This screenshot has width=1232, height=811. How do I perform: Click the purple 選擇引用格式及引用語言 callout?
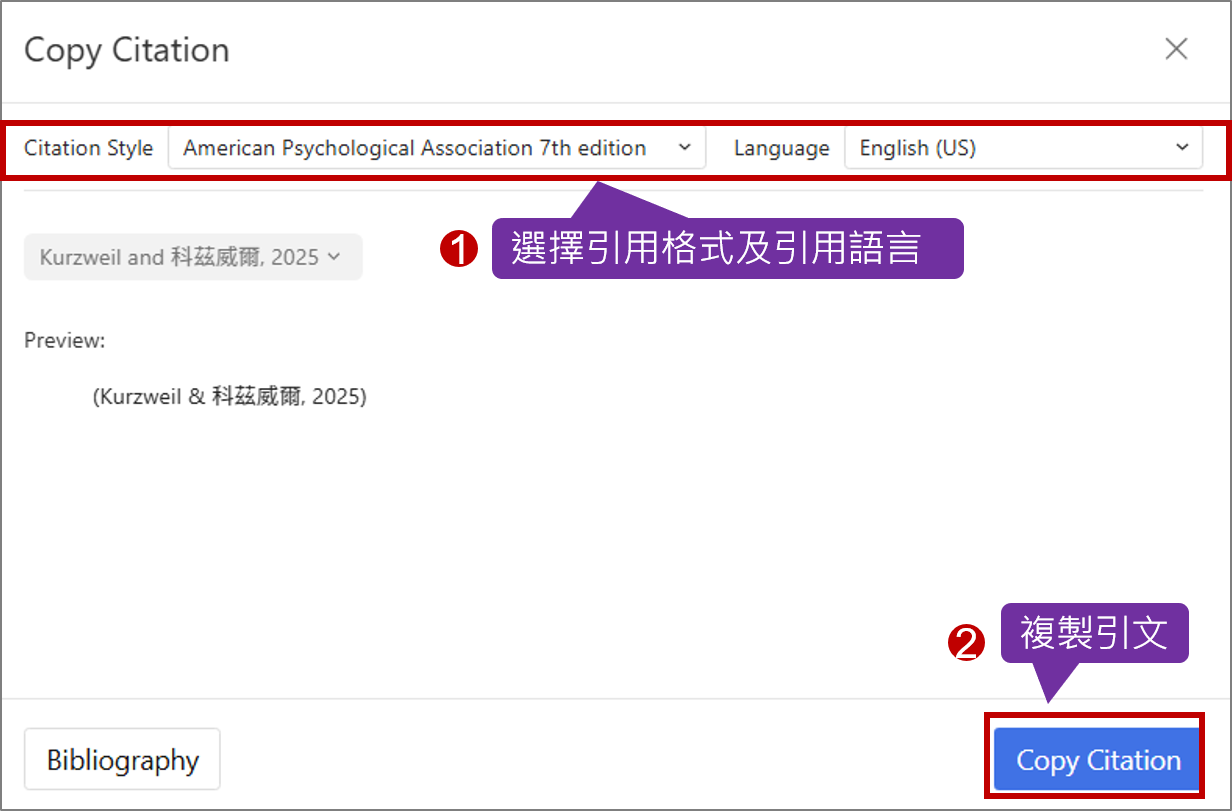point(726,249)
